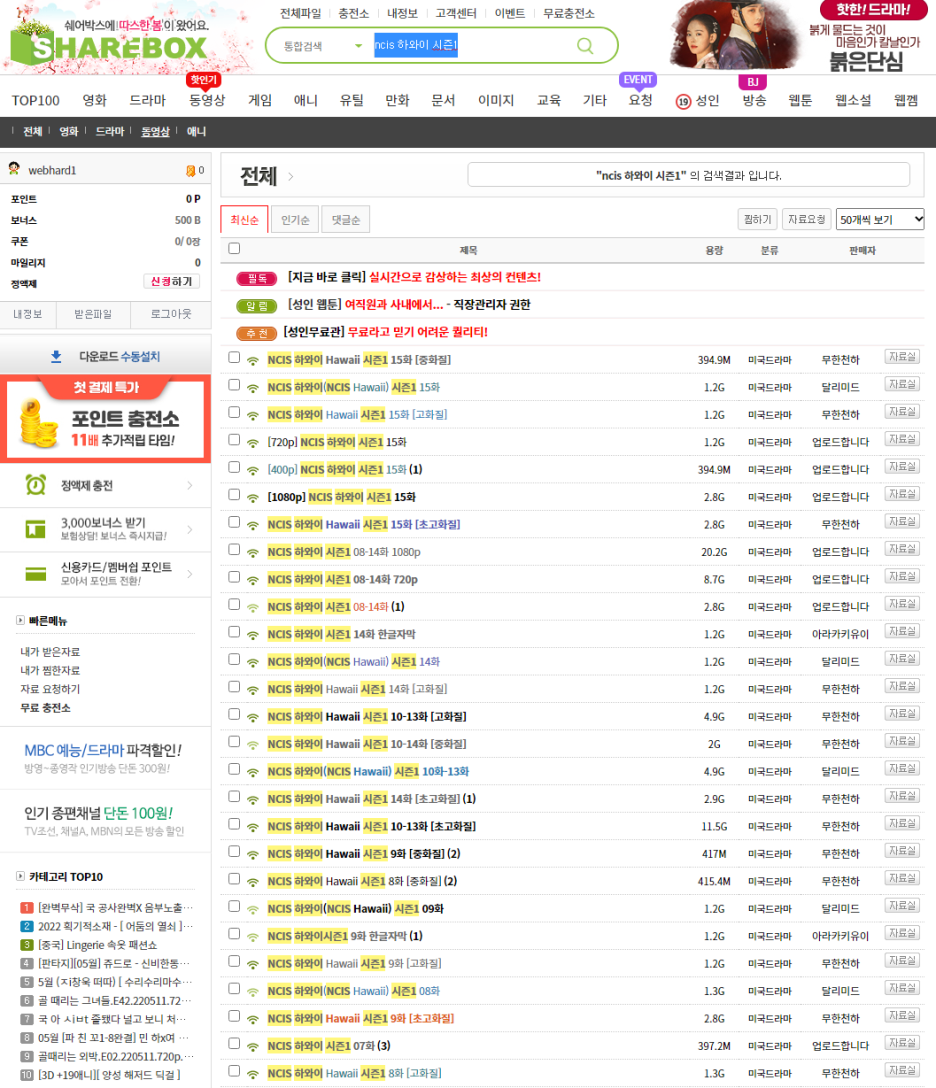Open the 고객센터 top link
Screen dimensions: 936x1088
click(x=456, y=13)
